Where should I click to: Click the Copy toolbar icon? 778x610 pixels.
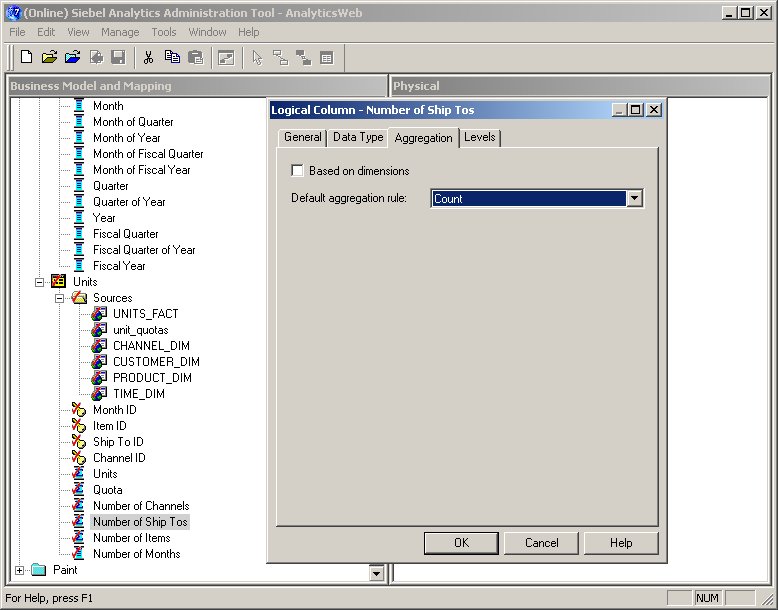[172, 58]
